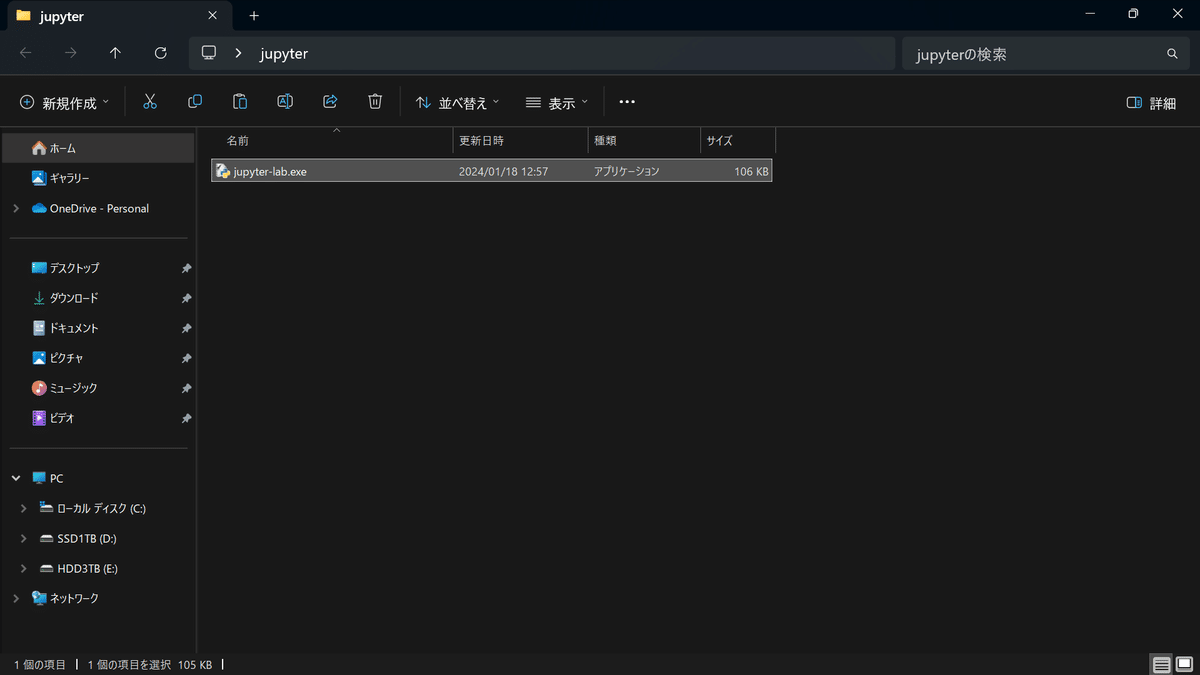Go up one folder level
The width and height of the screenshot is (1200, 675).
pos(115,53)
